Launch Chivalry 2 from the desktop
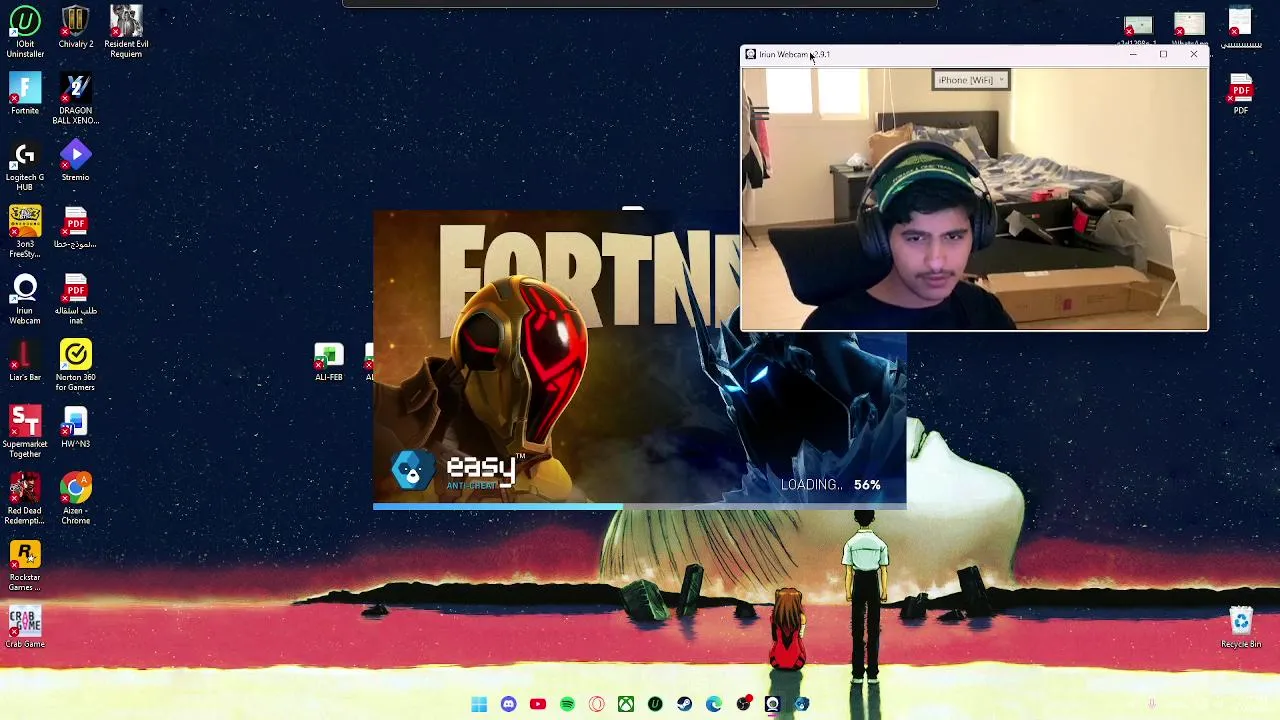 75,28
